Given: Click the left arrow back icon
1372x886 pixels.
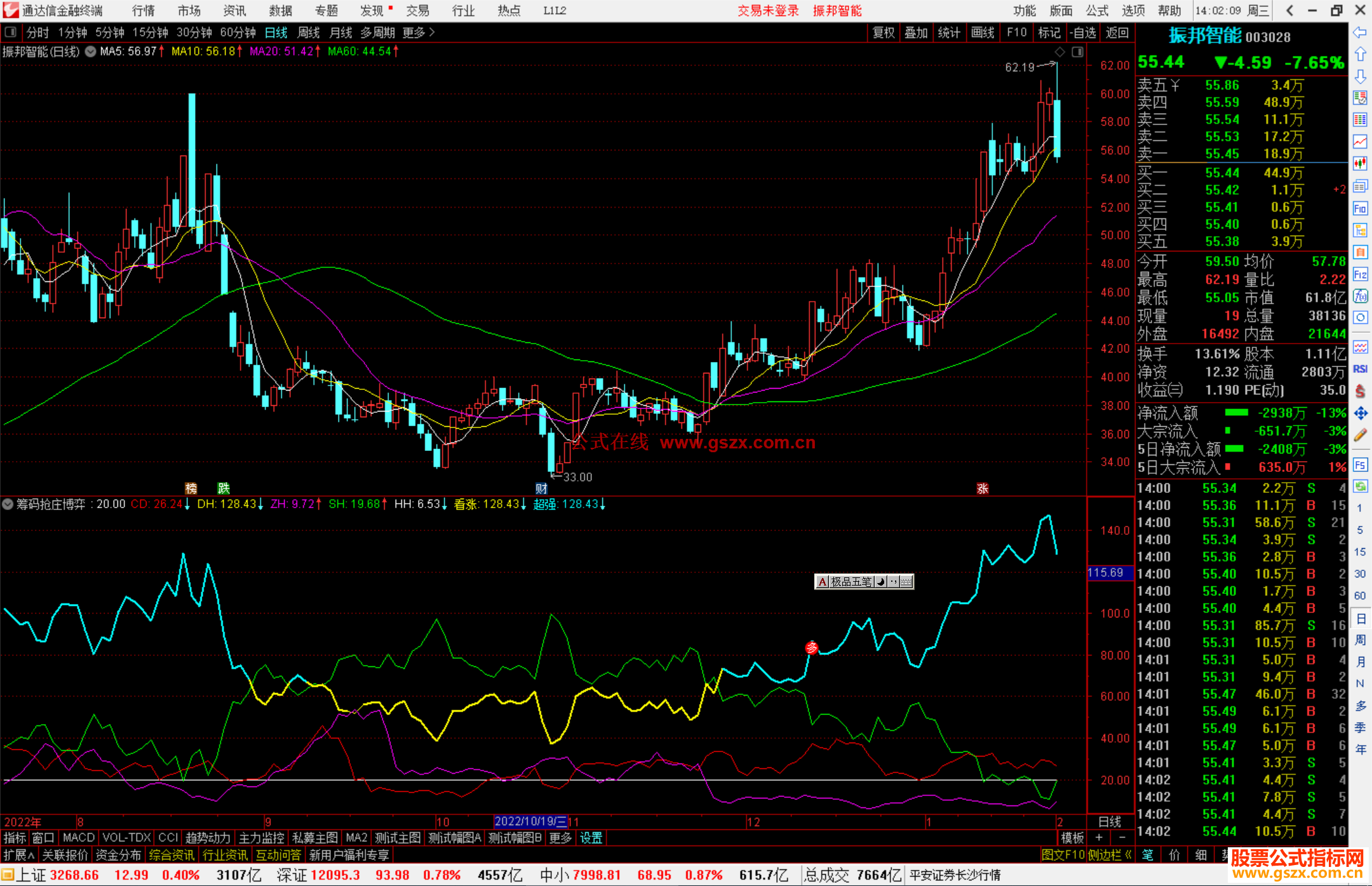Looking at the screenshot, I should pyautogui.click(x=1360, y=32).
